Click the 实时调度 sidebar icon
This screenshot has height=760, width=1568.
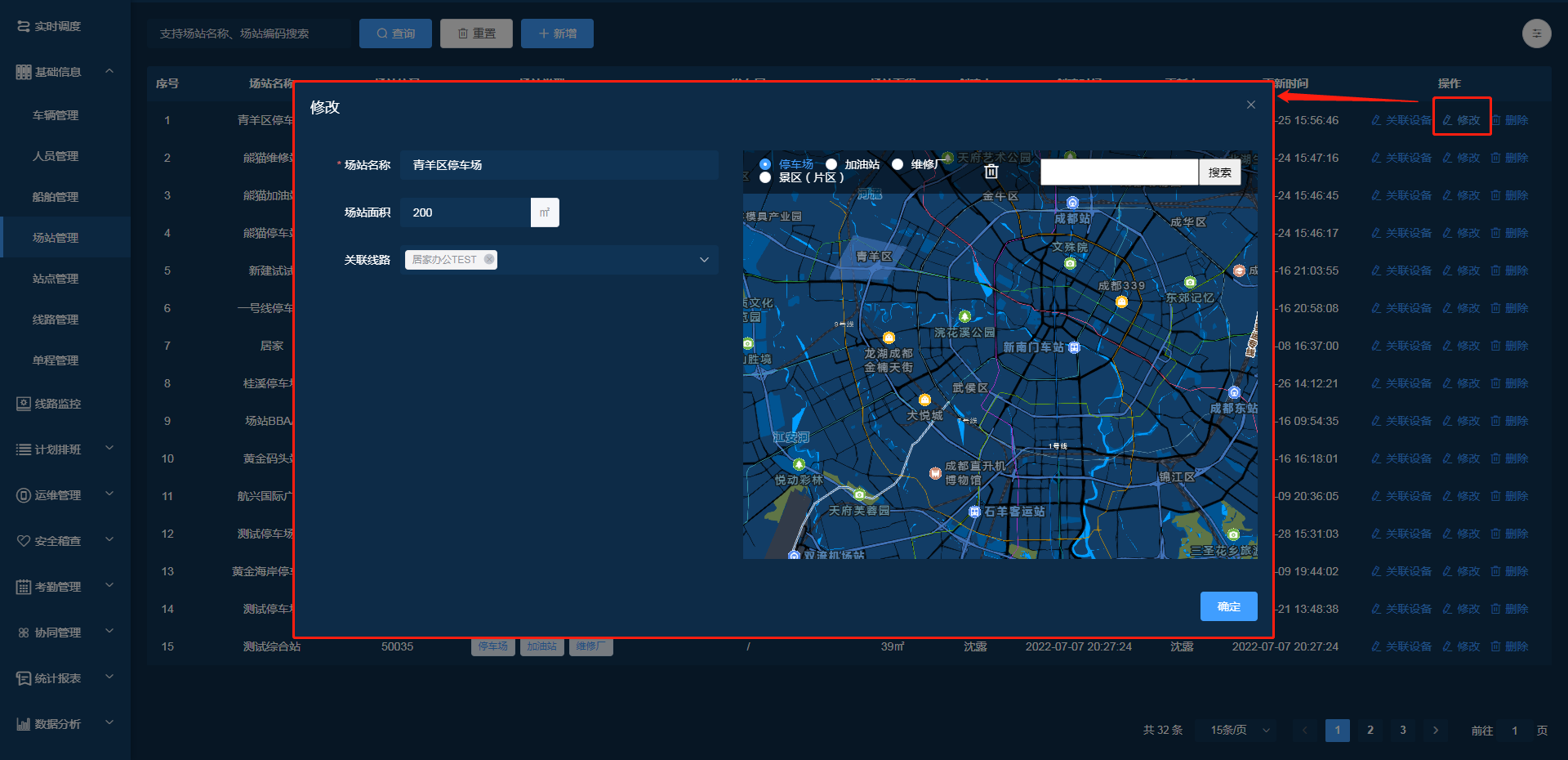23,27
